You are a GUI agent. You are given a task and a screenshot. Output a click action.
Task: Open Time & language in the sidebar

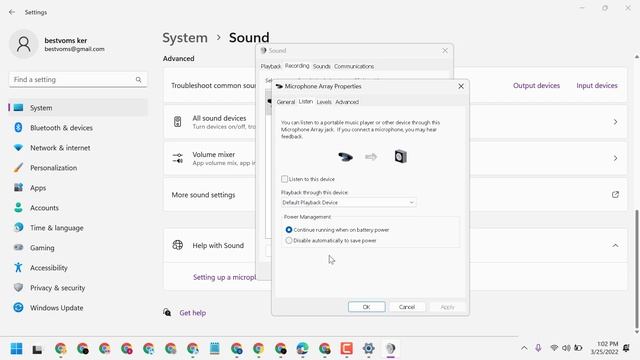pyautogui.click(x=78, y=228)
